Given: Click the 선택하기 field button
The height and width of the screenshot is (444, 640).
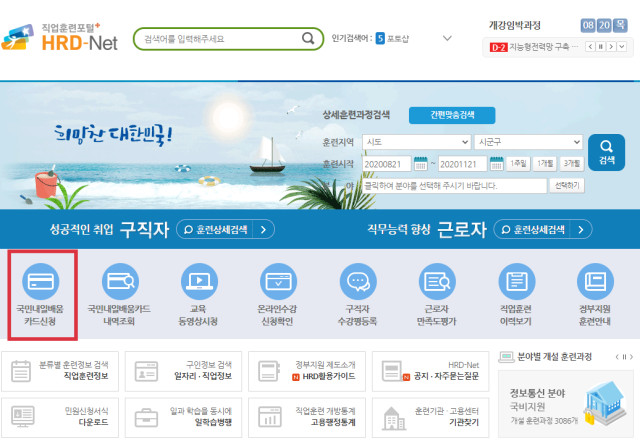Looking at the screenshot, I should (567, 186).
